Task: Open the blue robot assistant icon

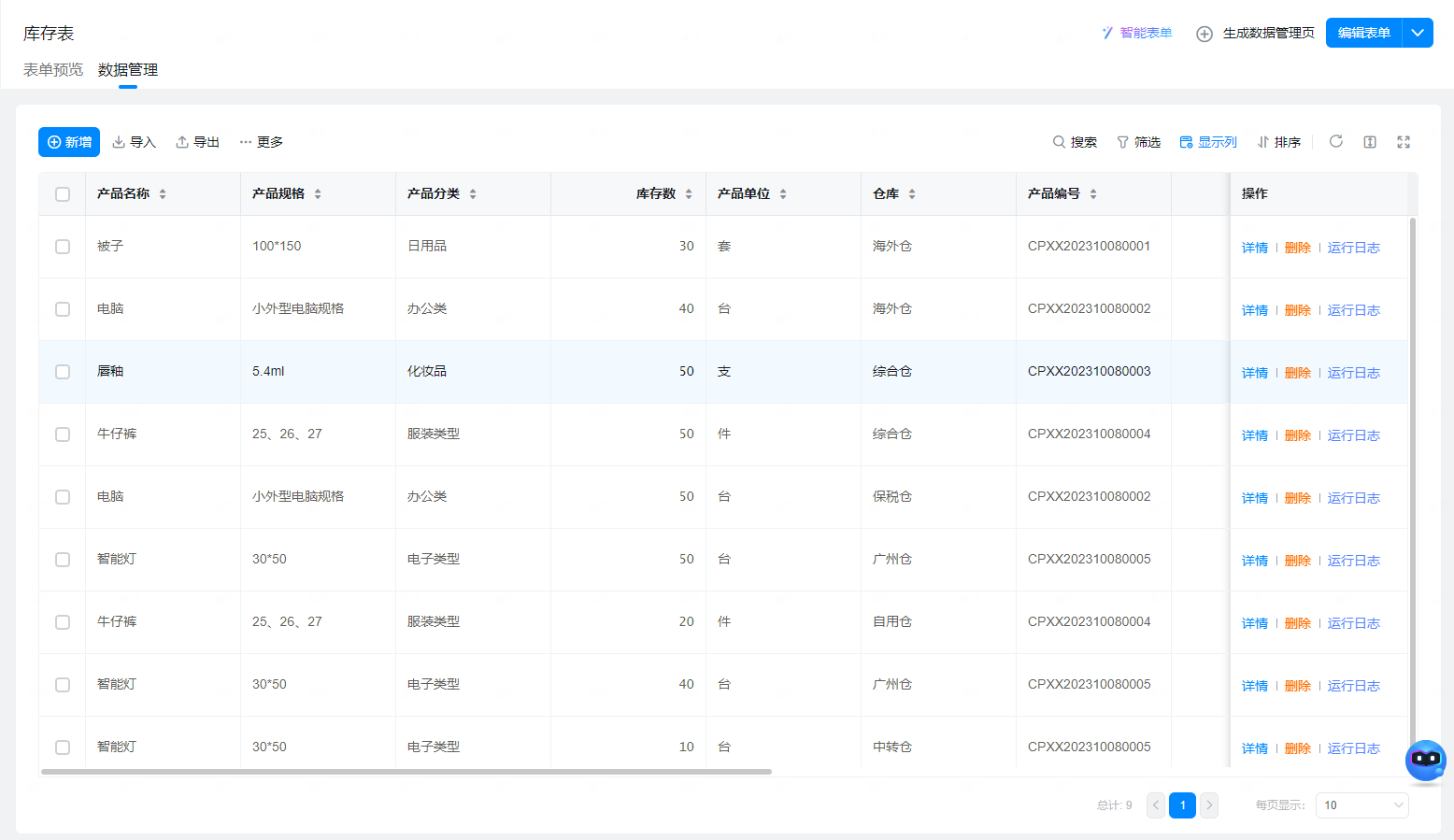Action: (1425, 760)
